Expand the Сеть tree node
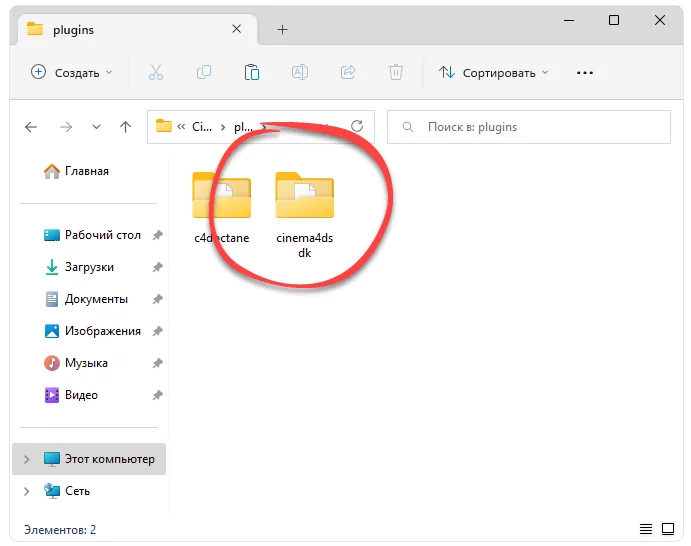 [26, 491]
